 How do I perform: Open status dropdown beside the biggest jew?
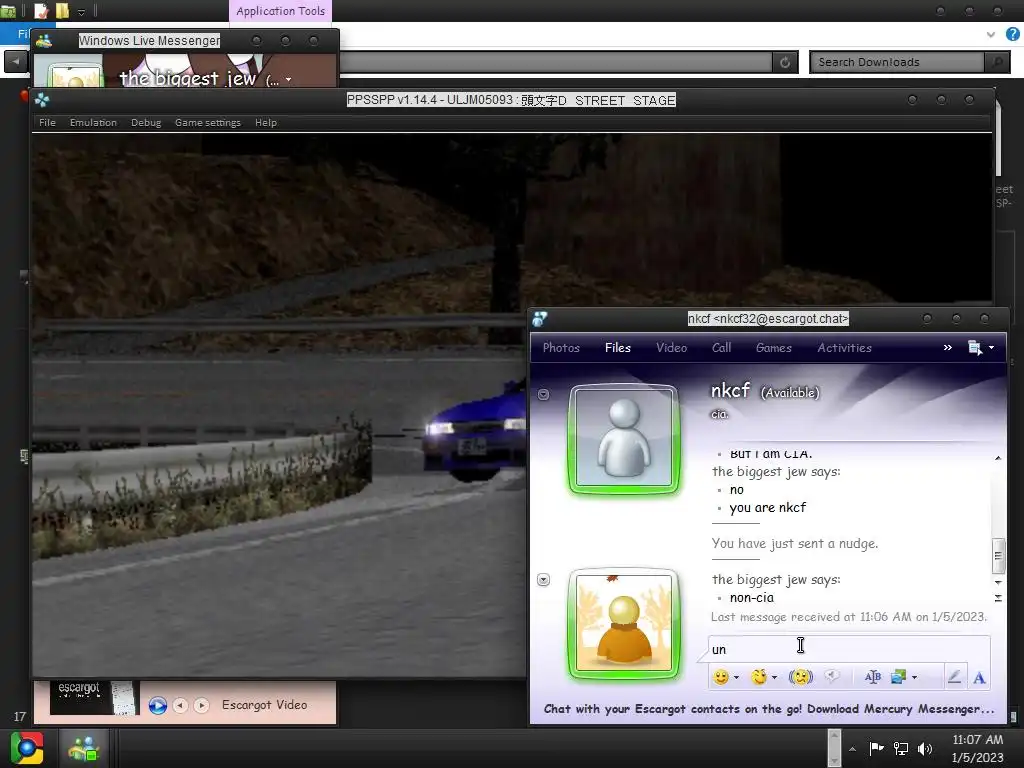click(x=288, y=80)
